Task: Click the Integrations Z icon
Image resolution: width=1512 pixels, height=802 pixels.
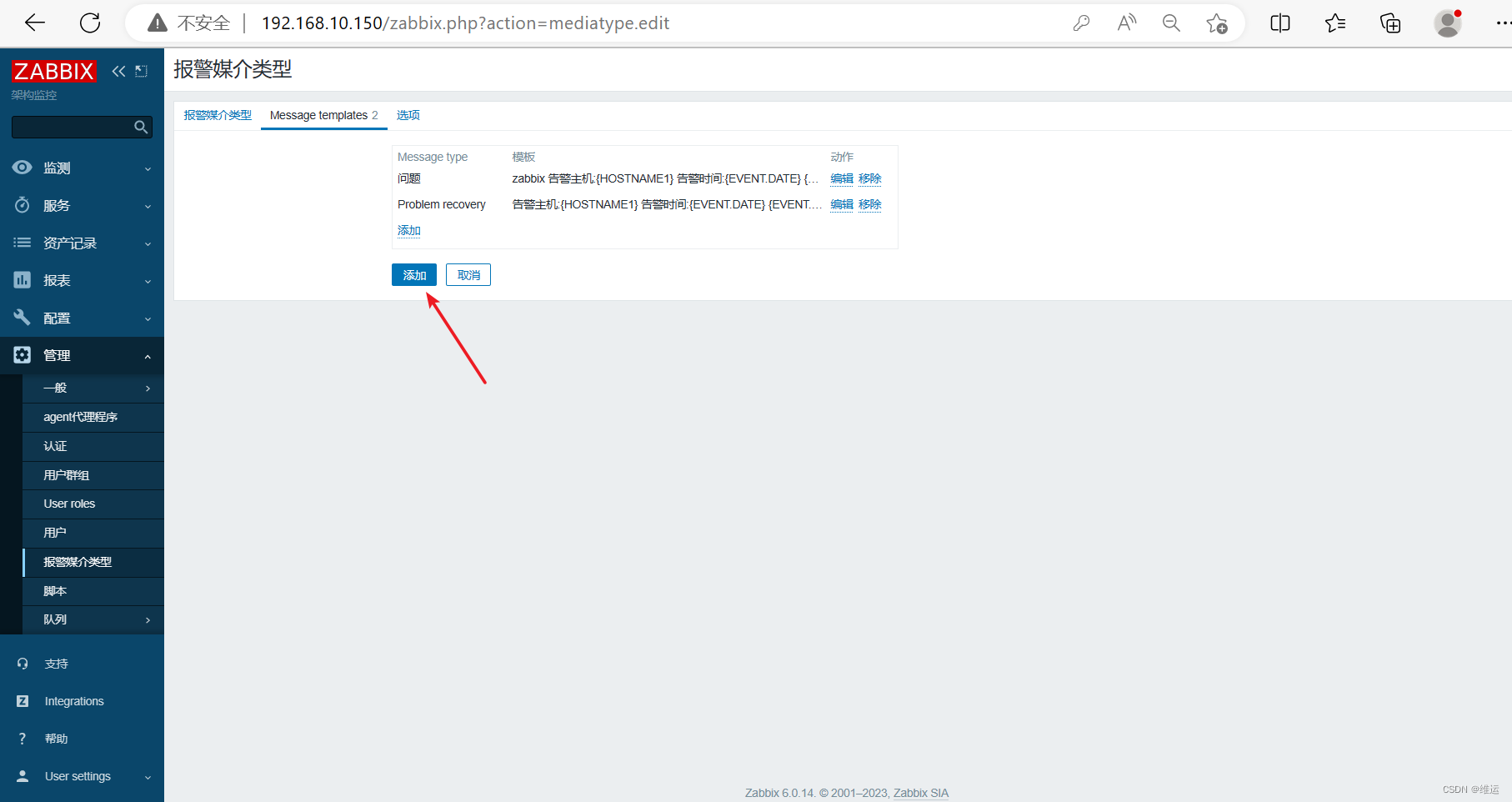Action: (23, 701)
